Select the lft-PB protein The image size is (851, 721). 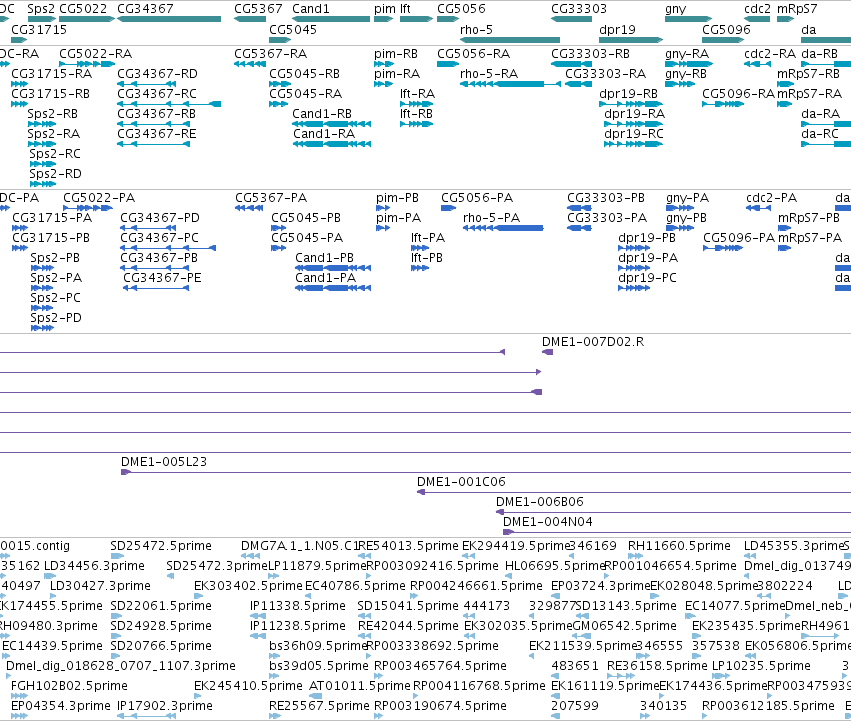pyautogui.click(x=420, y=268)
